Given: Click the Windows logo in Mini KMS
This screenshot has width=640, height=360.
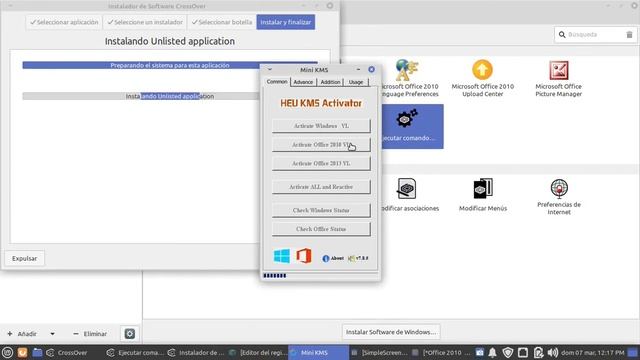Looking at the screenshot, I should 282,256.
